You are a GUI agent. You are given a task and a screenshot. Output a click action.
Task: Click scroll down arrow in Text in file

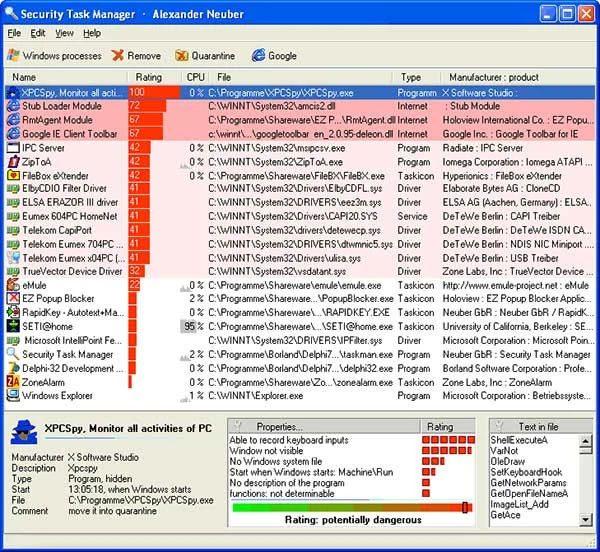(x=586, y=519)
